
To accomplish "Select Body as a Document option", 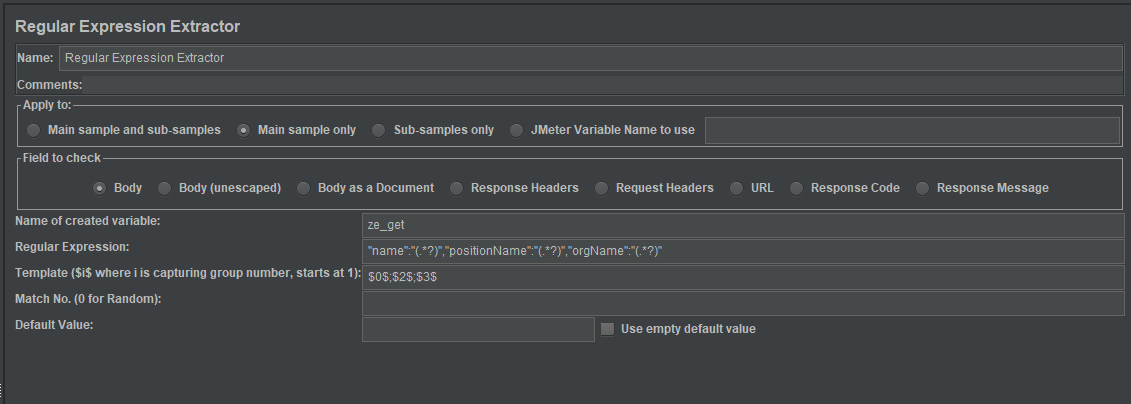I will click(304, 188).
